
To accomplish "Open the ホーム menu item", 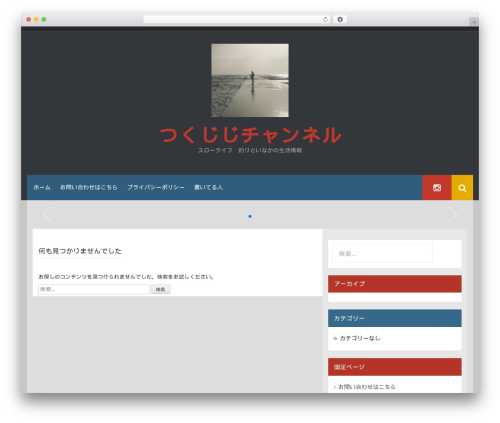I will [42, 188].
